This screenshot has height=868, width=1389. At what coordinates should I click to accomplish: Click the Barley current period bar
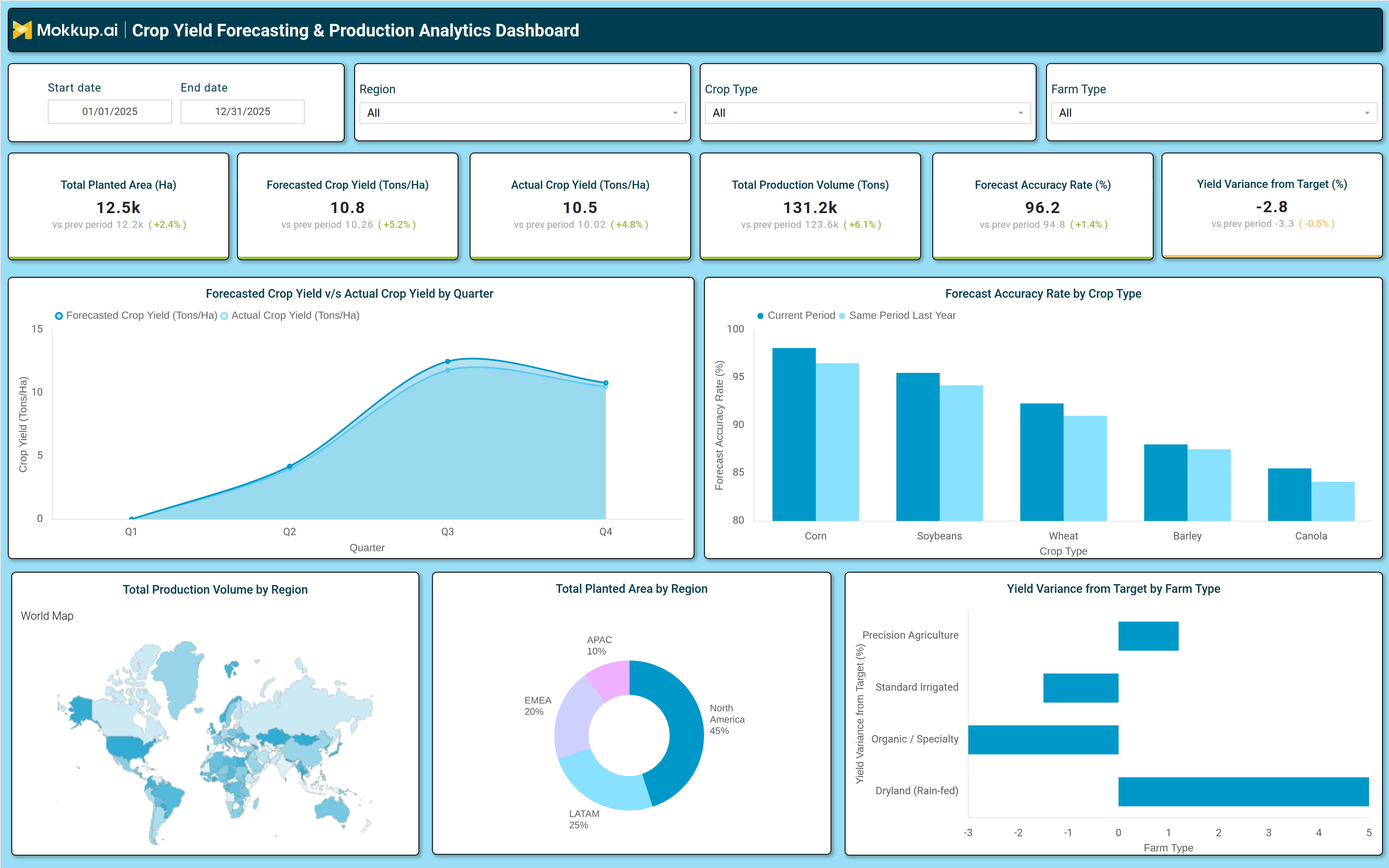coord(1166,482)
